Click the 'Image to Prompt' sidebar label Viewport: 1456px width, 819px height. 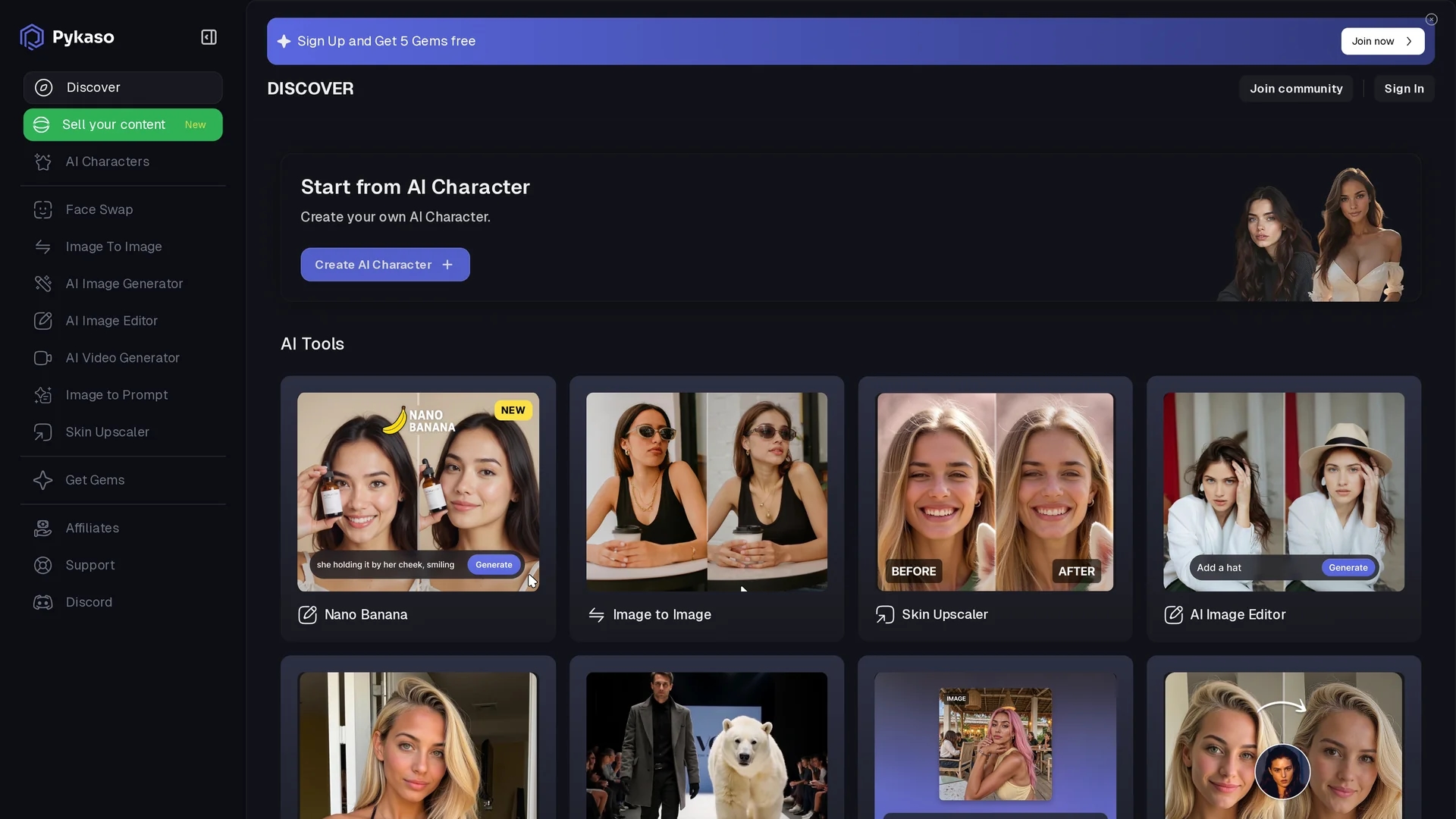pyautogui.click(x=117, y=396)
